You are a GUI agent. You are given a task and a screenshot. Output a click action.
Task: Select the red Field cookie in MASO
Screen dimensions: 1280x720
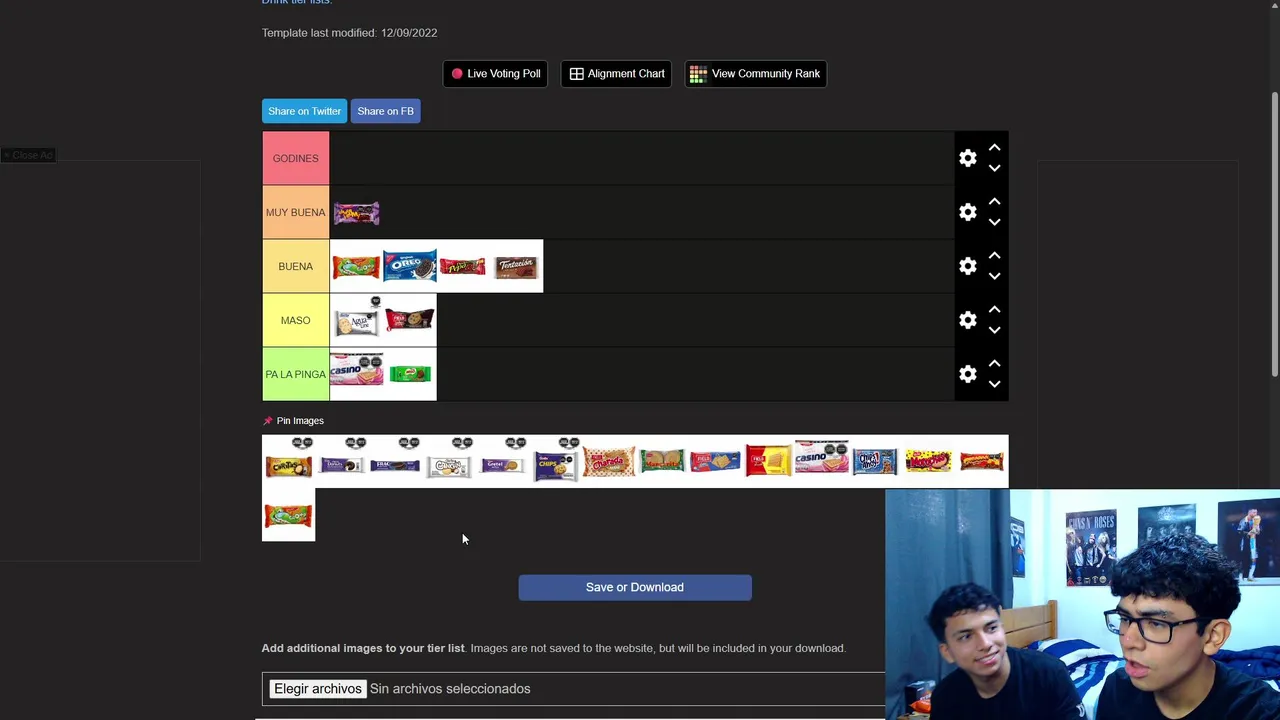410,320
